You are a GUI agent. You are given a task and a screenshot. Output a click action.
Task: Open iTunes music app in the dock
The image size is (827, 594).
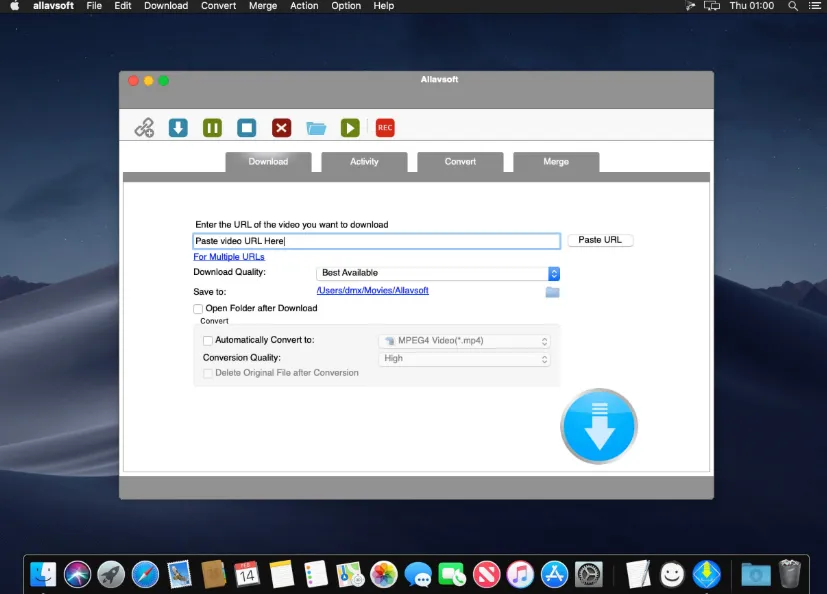(520, 574)
